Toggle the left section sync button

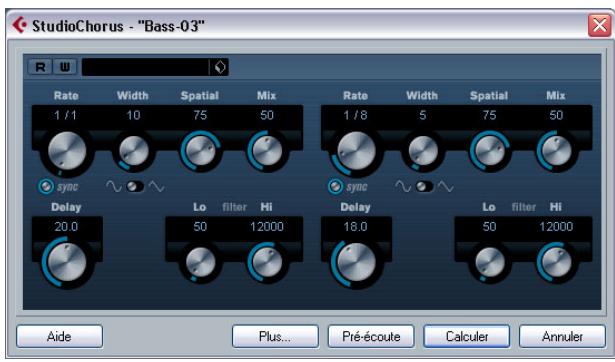46,187
